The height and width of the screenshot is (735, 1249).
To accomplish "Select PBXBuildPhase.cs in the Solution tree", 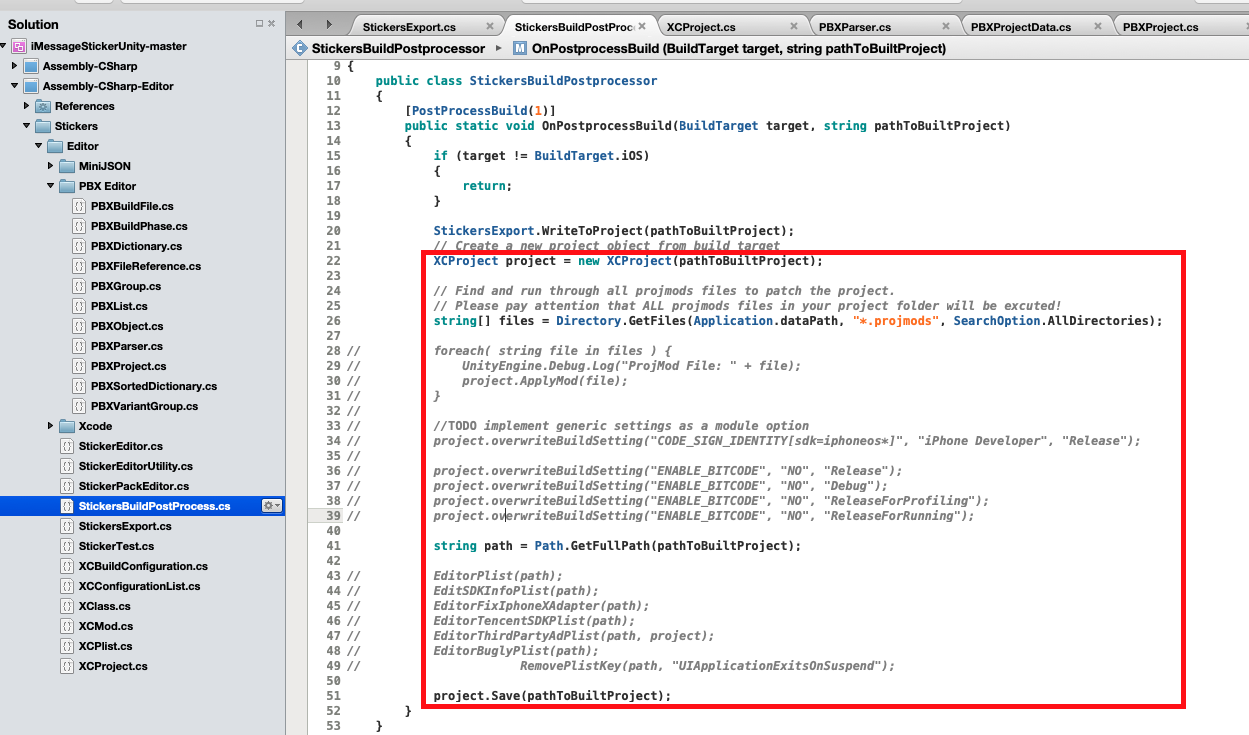I will [x=139, y=226].
